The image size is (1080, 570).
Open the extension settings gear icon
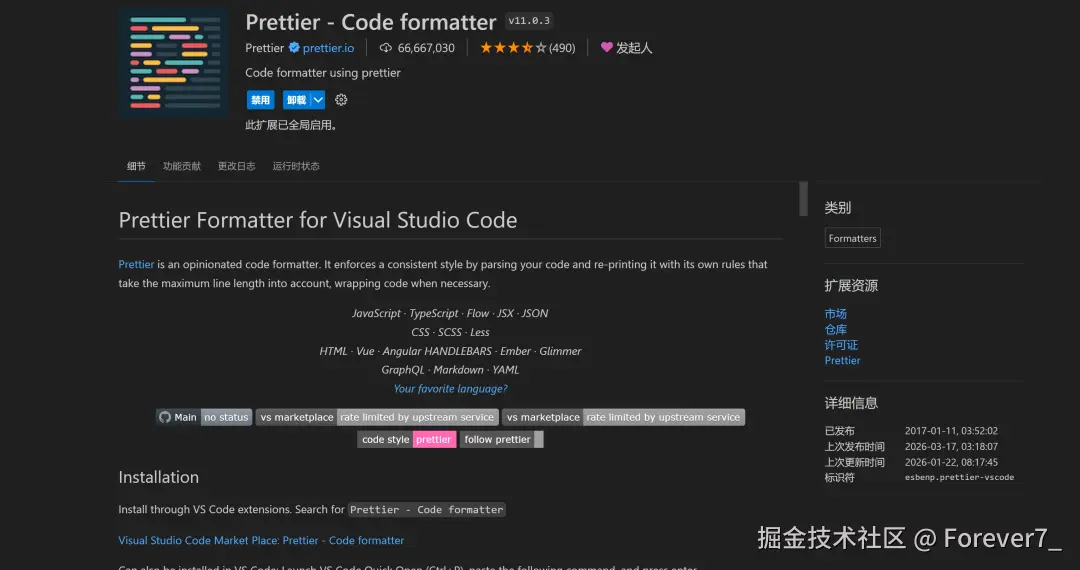point(341,100)
